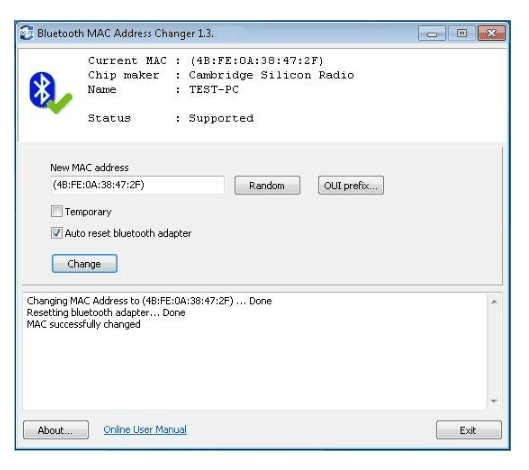529x470 pixels.
Task: Click the log scrollbar up arrow
Action: pyautogui.click(x=494, y=302)
